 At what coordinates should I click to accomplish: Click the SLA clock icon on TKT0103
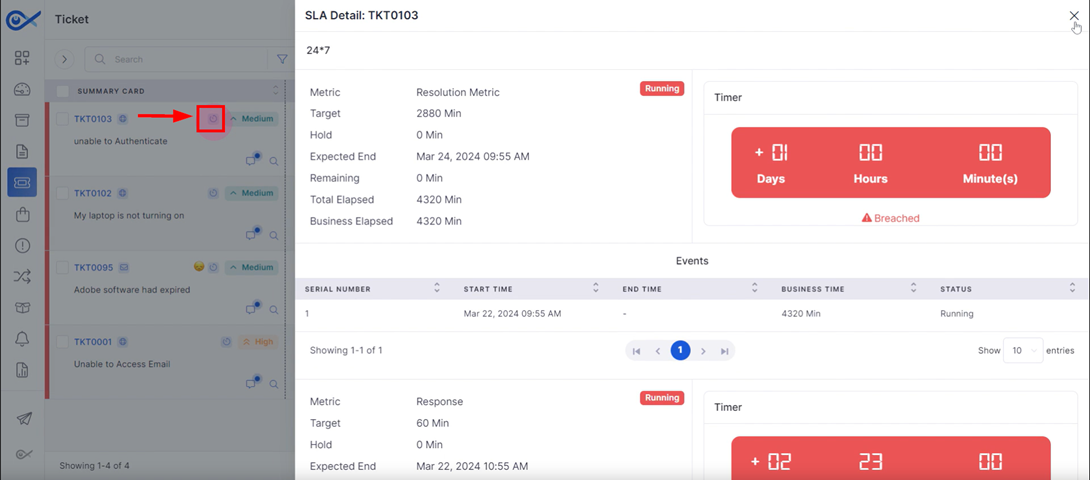(x=212, y=119)
